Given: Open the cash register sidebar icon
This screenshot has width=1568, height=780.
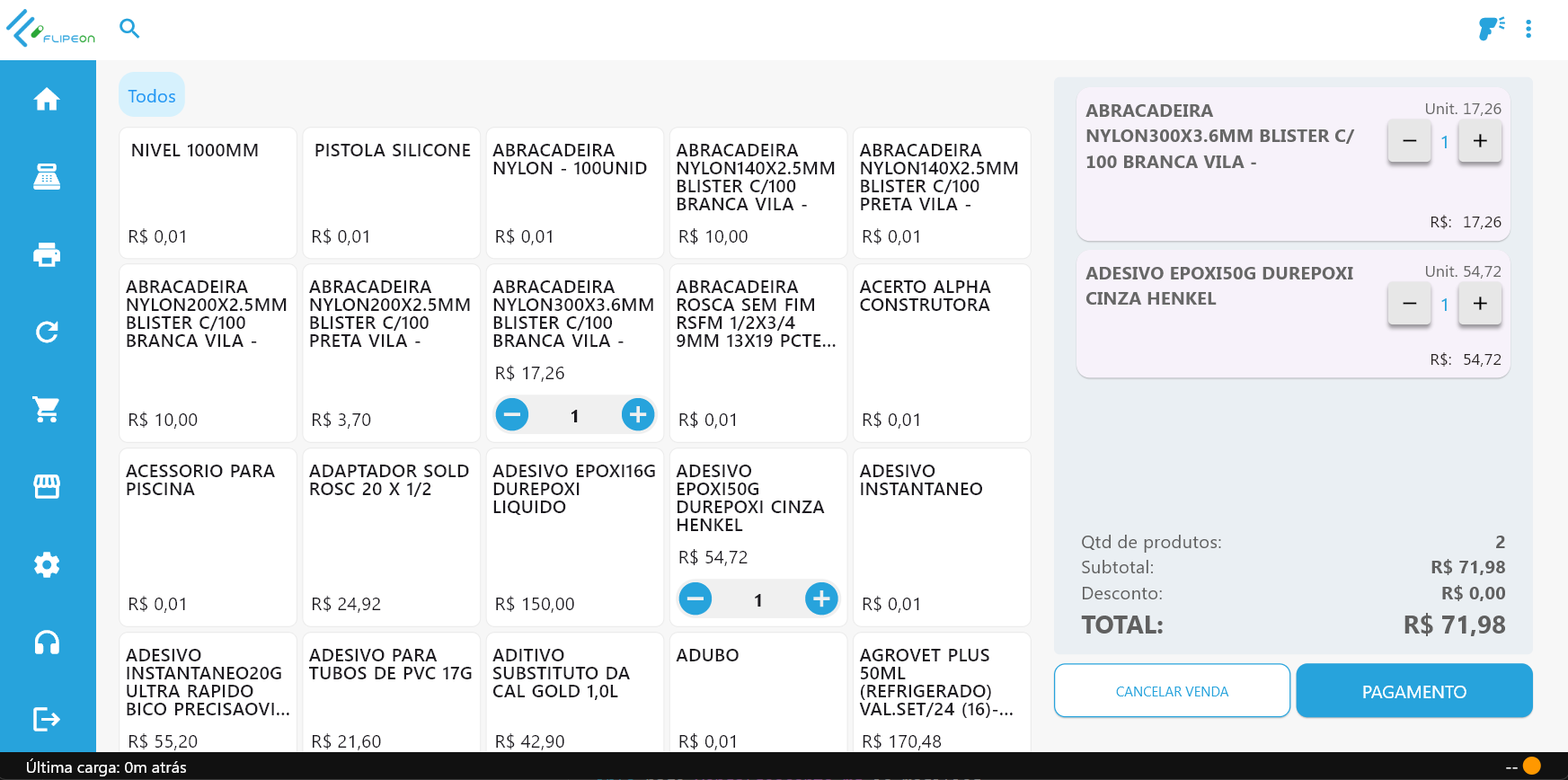Looking at the screenshot, I should tap(47, 177).
